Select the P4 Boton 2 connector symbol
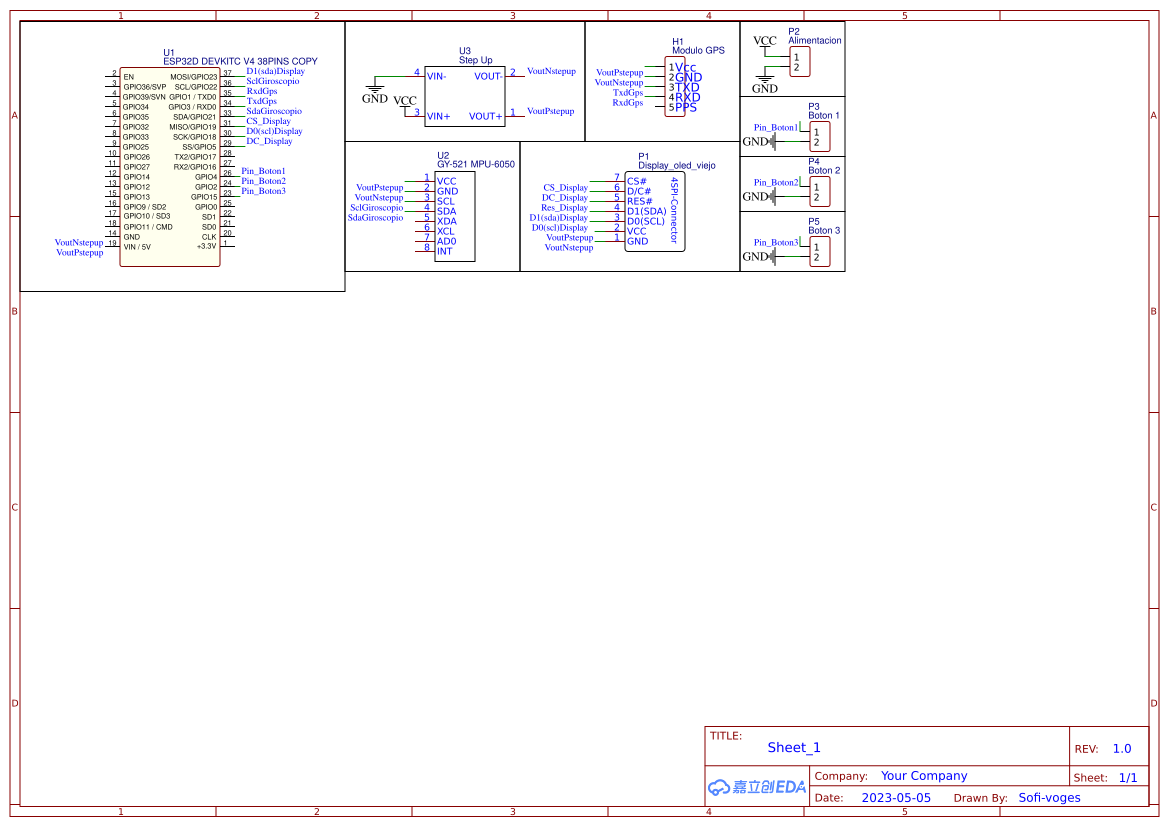The width and height of the screenshot is (1169, 827). [819, 192]
